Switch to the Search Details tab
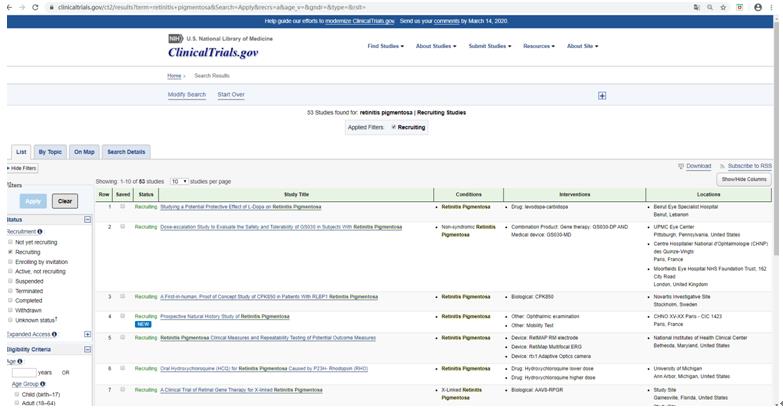 tap(126, 152)
